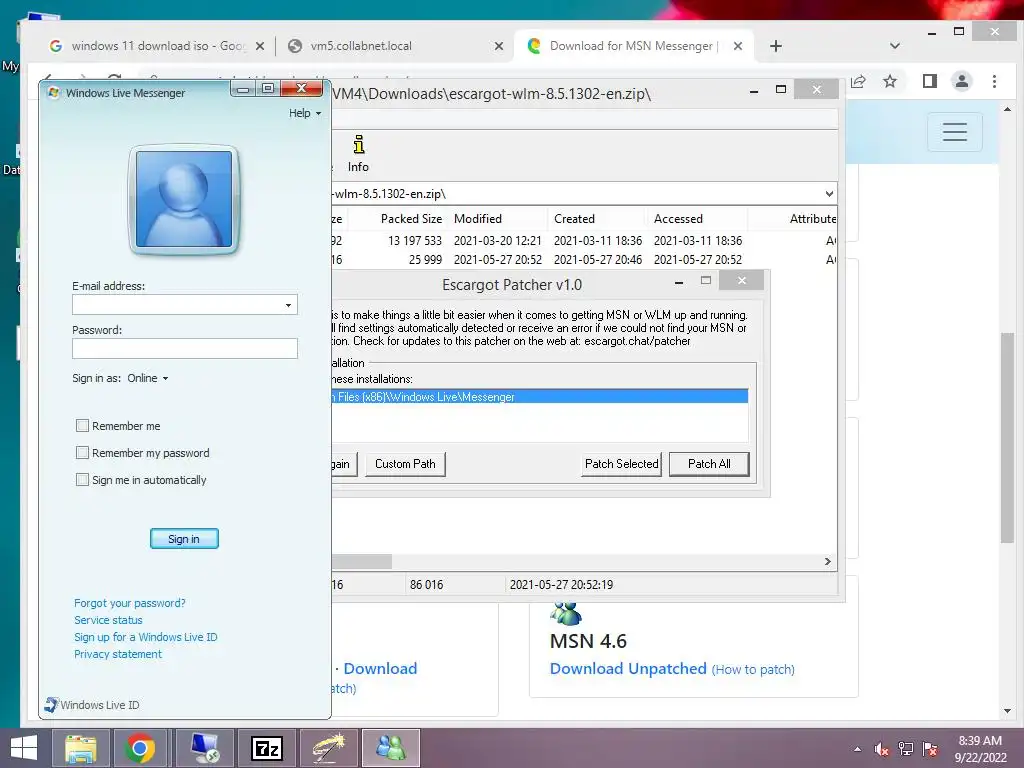Open Forgot your password link

pyautogui.click(x=130, y=603)
